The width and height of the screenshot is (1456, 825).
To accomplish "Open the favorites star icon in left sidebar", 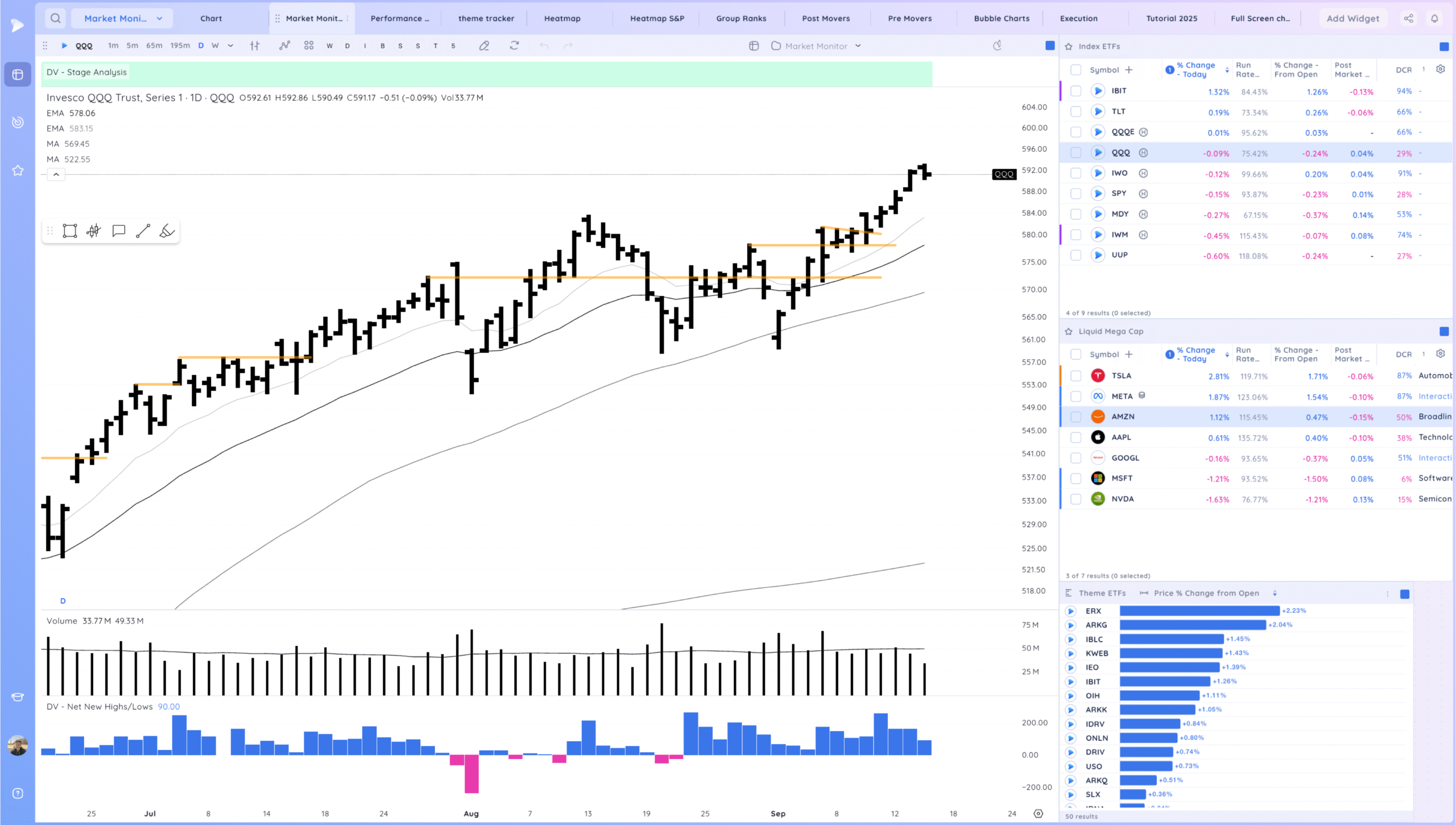I will tap(18, 170).
